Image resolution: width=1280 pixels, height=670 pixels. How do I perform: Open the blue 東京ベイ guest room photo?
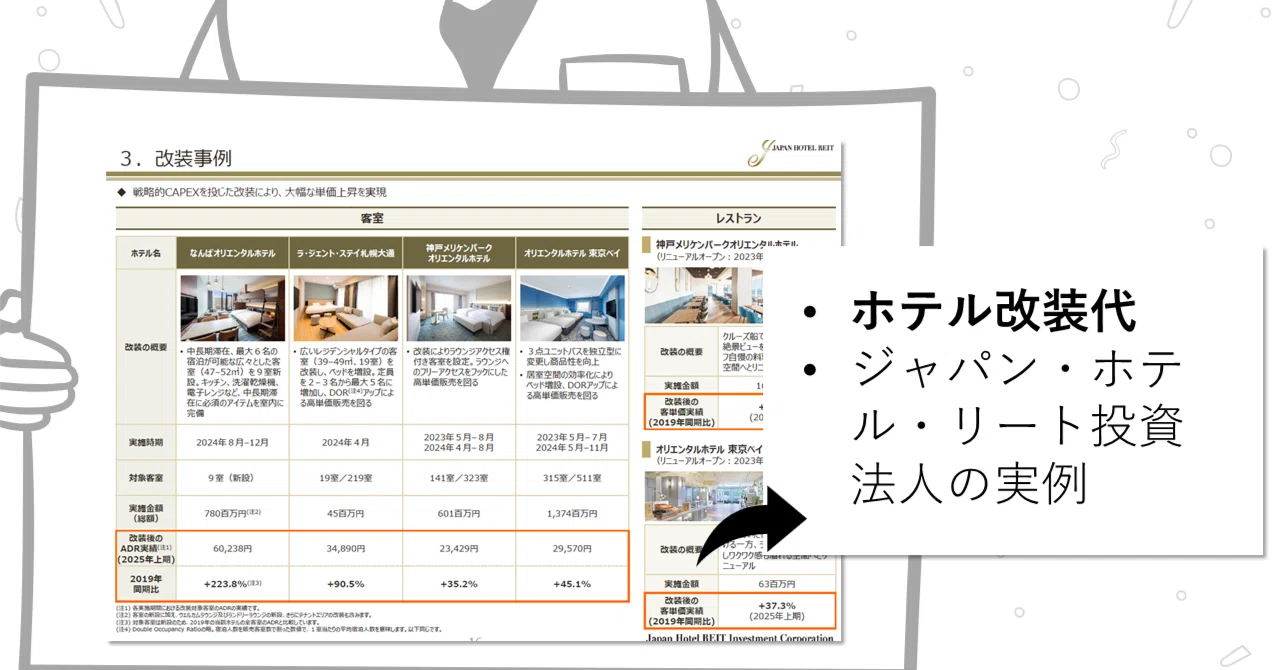571,307
